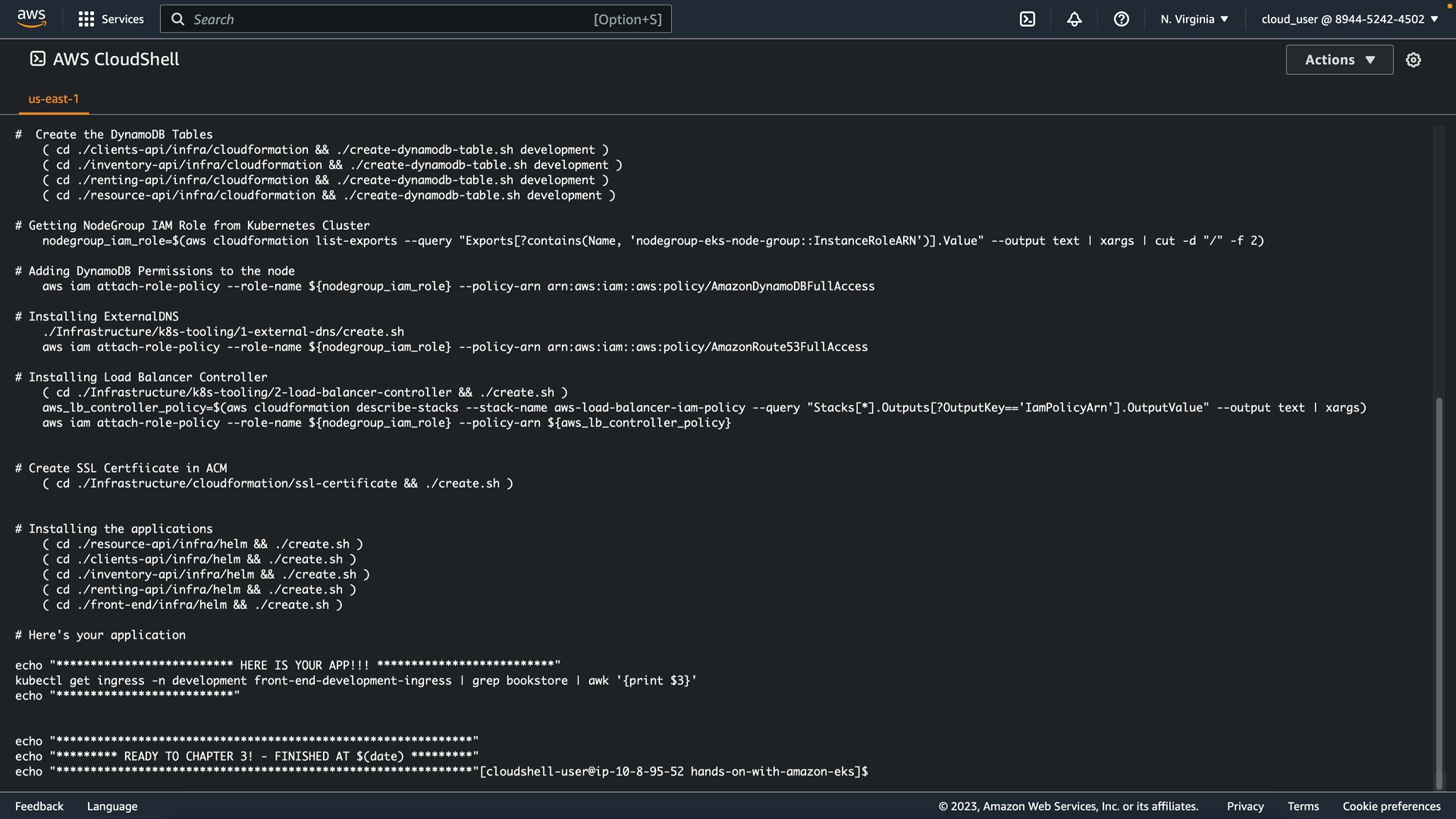
Task: Open the notifications bell icon
Action: coord(1074,19)
